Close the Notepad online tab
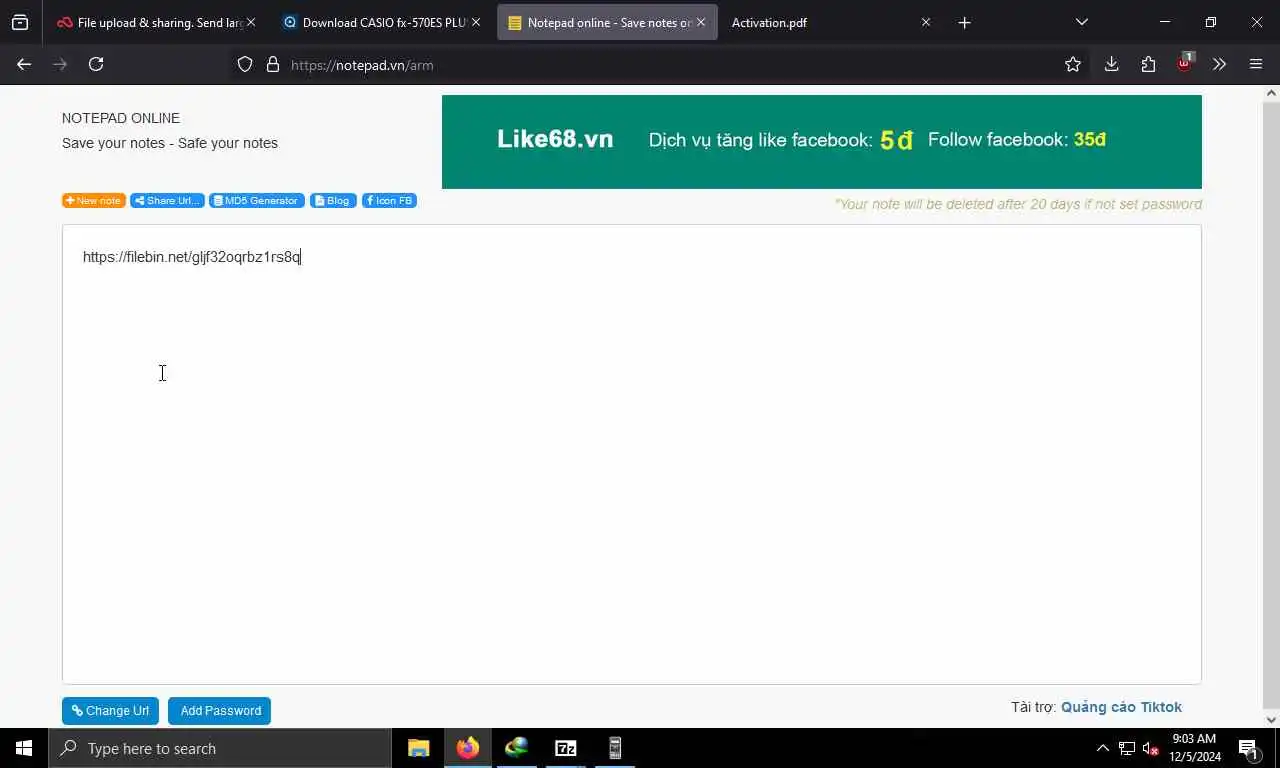The image size is (1280, 768). (x=700, y=22)
